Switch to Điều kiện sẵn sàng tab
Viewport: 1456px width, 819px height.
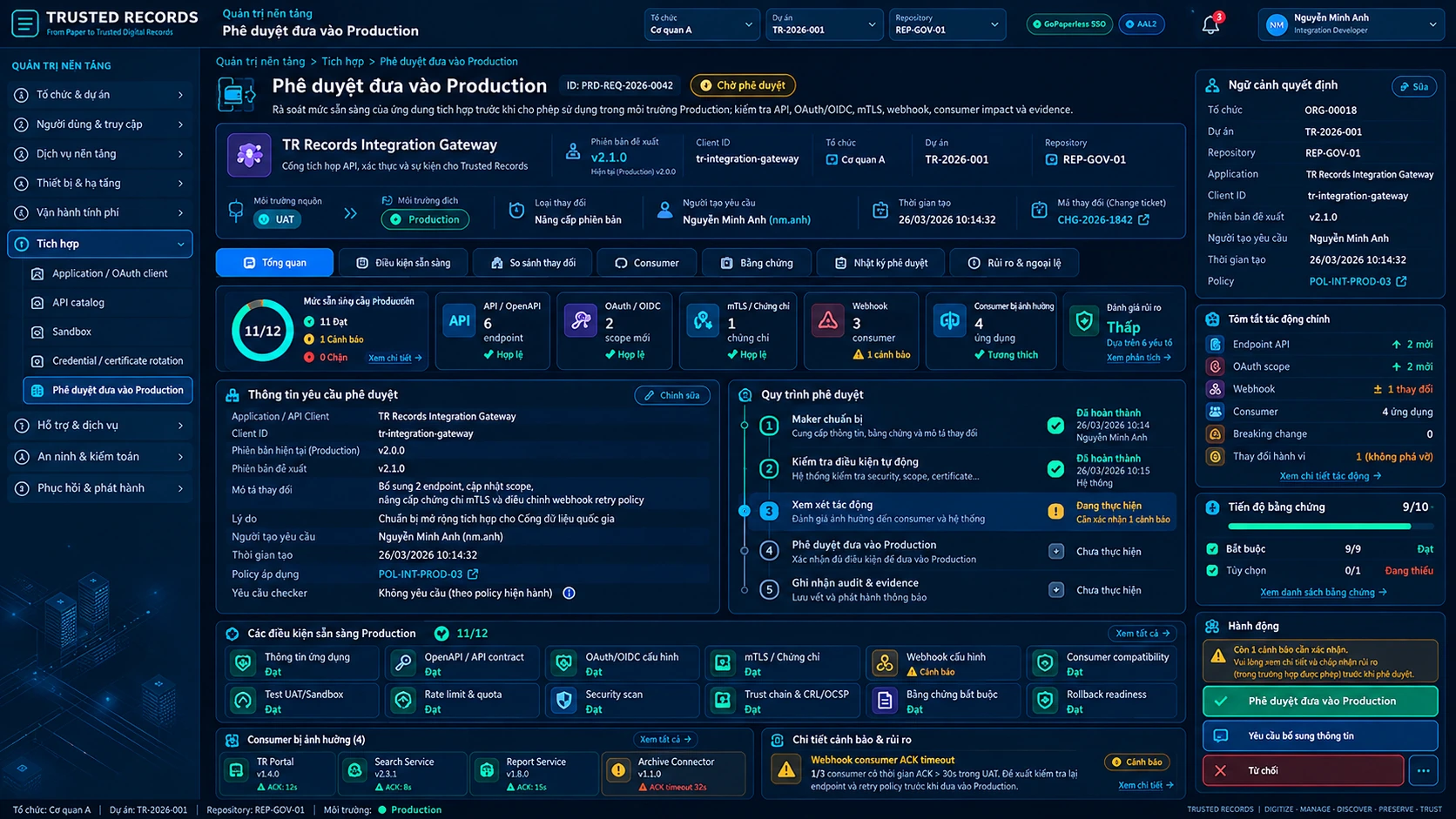403,263
